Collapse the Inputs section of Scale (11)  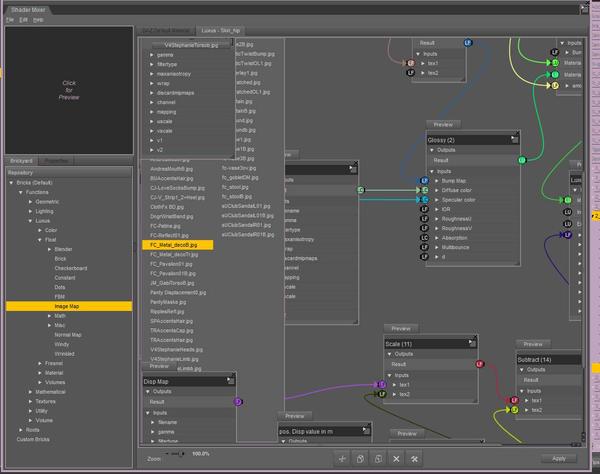click(390, 375)
